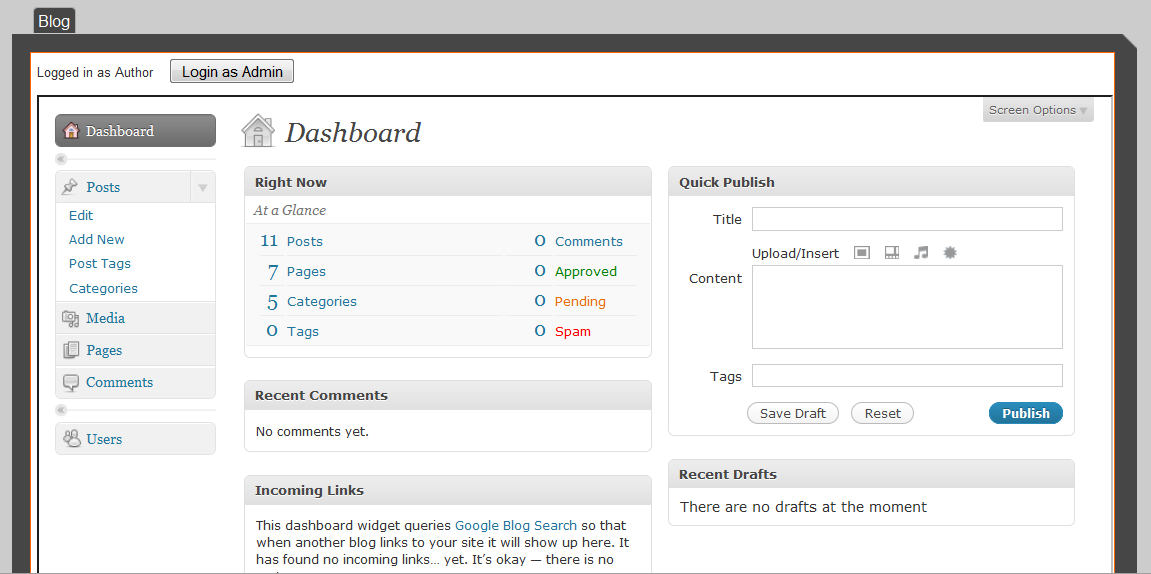Click the Users icon in sidebar
1151x574 pixels.
[71, 439]
